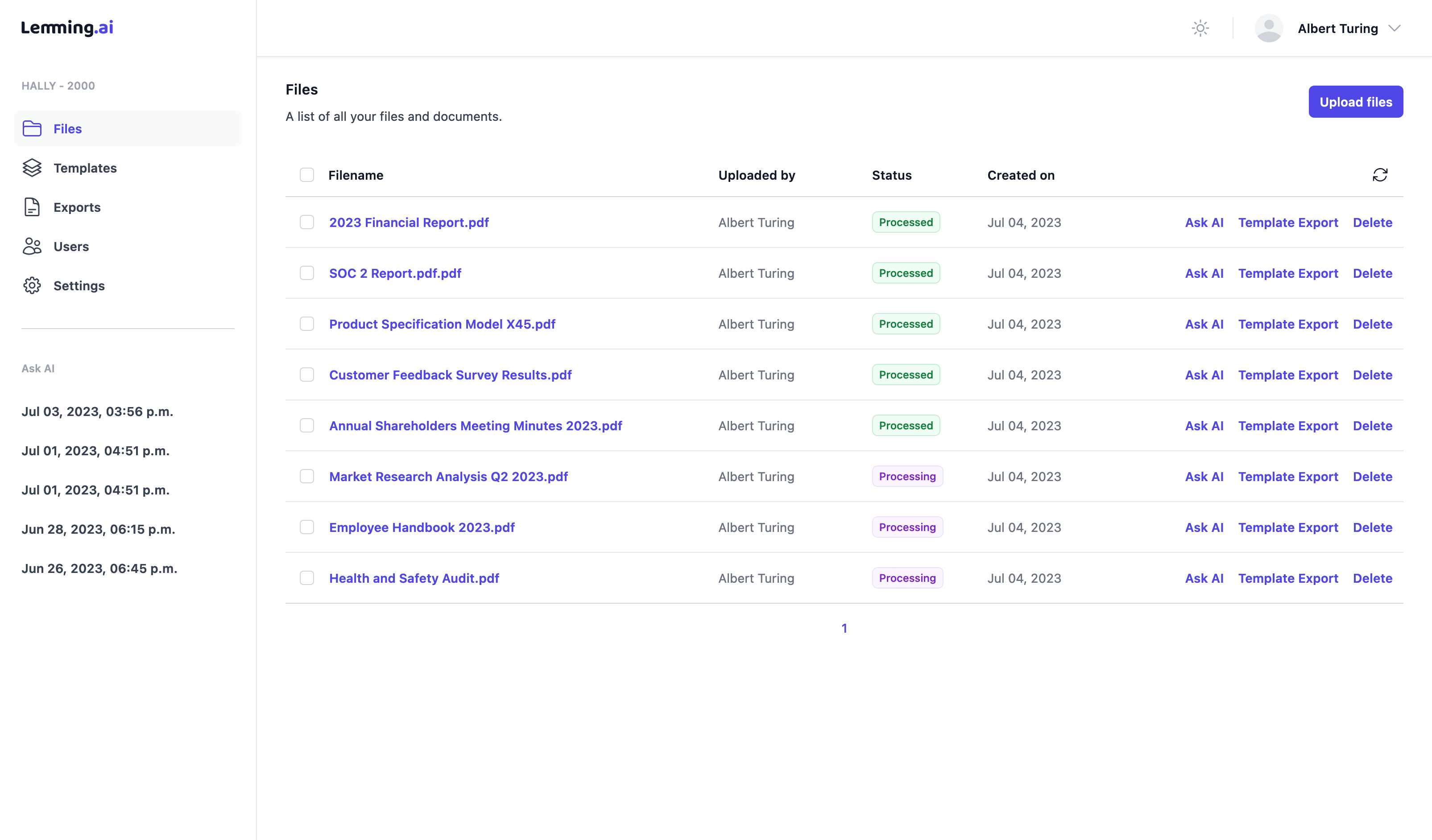Image resolution: width=1432 pixels, height=840 pixels.
Task: Open Product Specification Model X45.pdf
Action: click(x=442, y=324)
